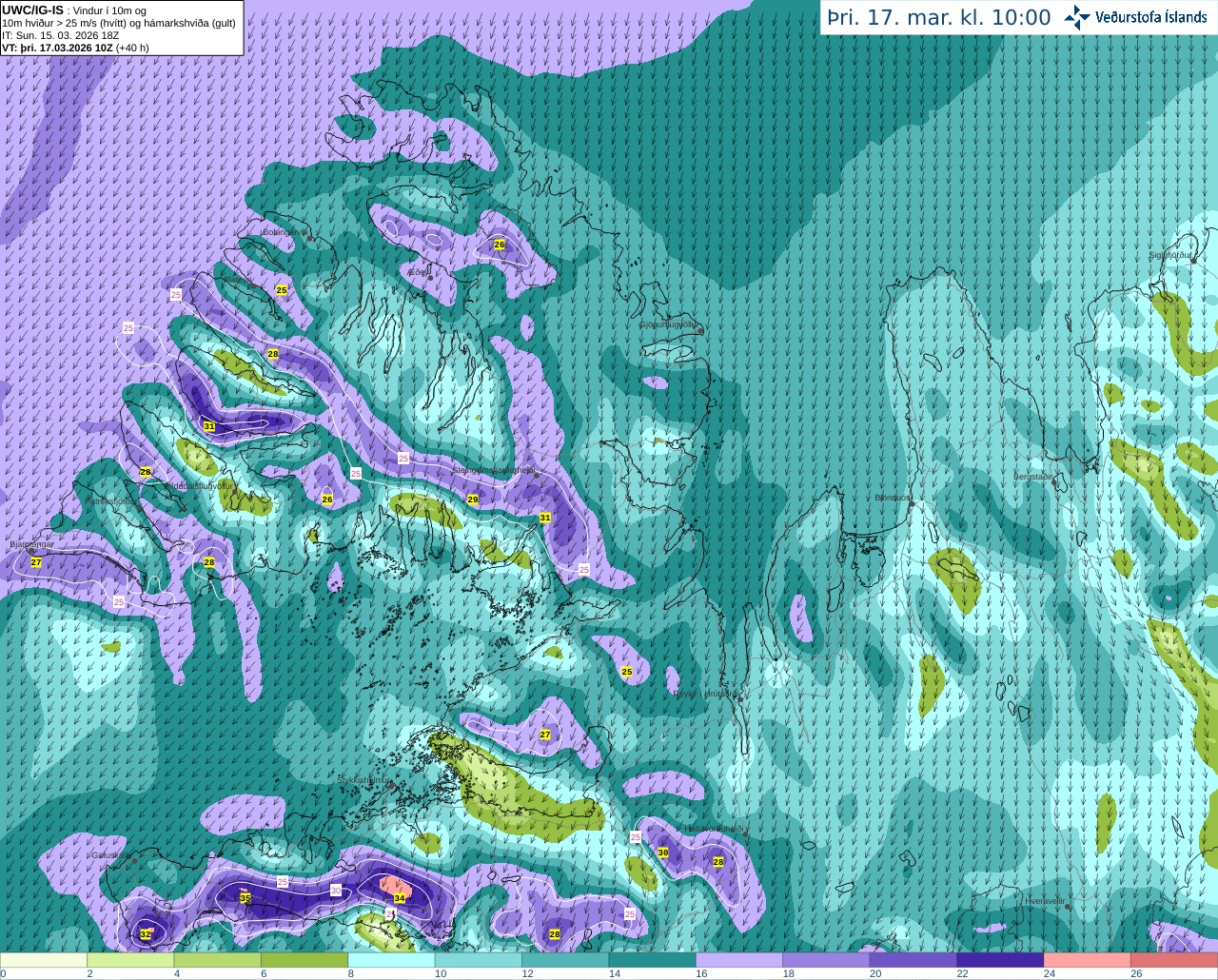Click the 'Þri. 17. mar. kl. 10:00' date header

(938, 18)
